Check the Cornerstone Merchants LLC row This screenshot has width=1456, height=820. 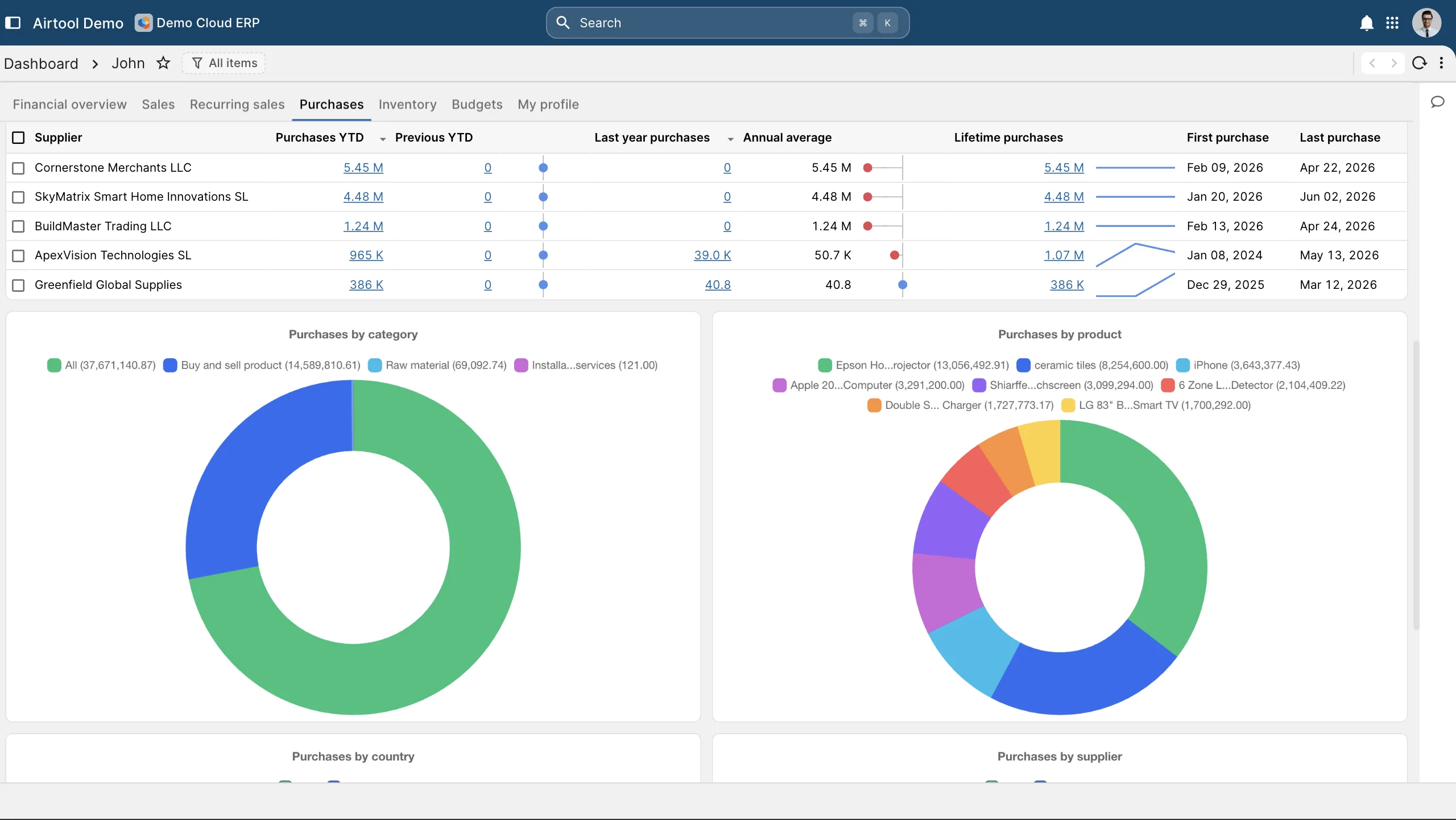(18, 168)
